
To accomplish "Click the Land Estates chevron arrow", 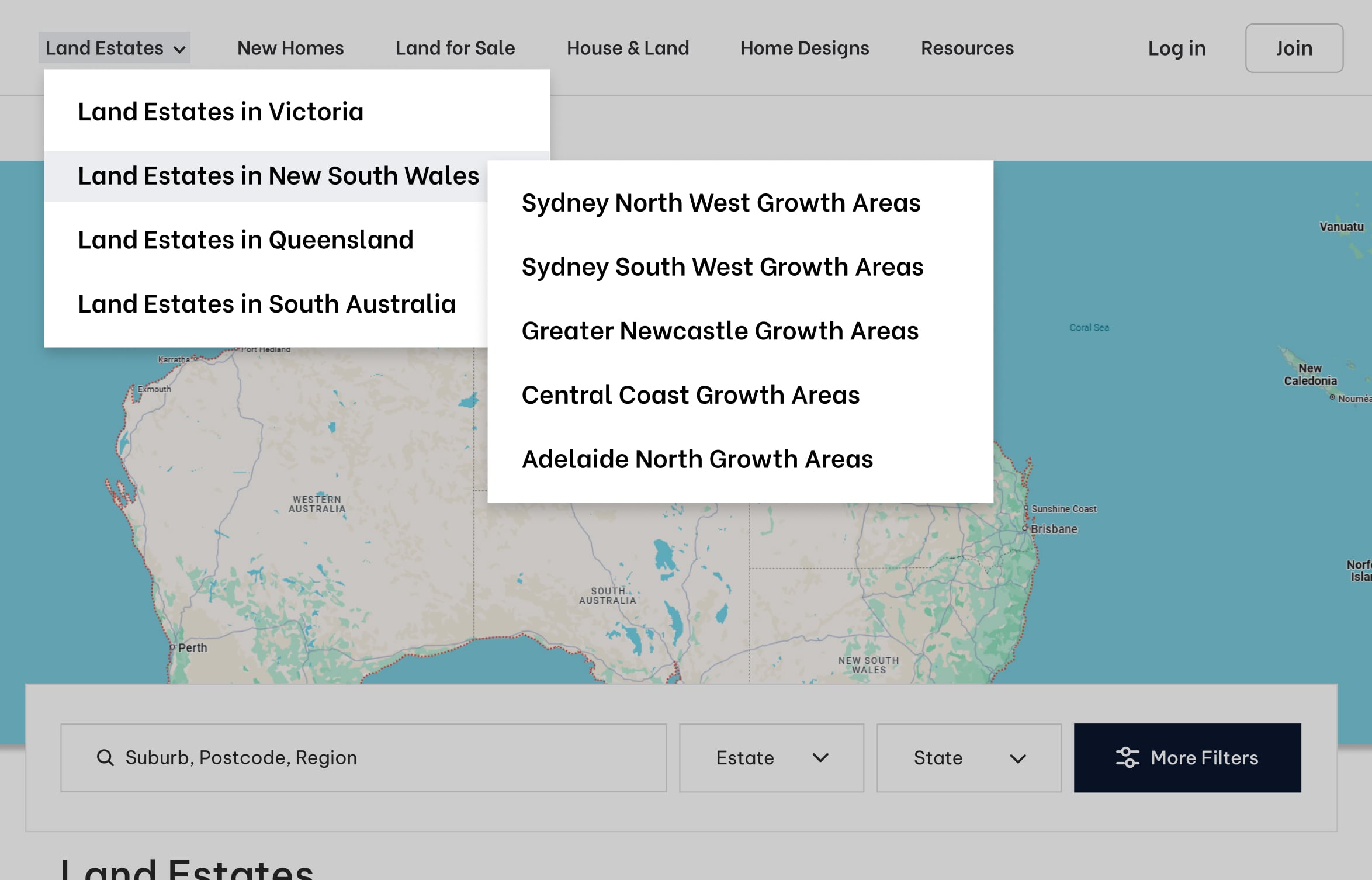I will tap(180, 50).
